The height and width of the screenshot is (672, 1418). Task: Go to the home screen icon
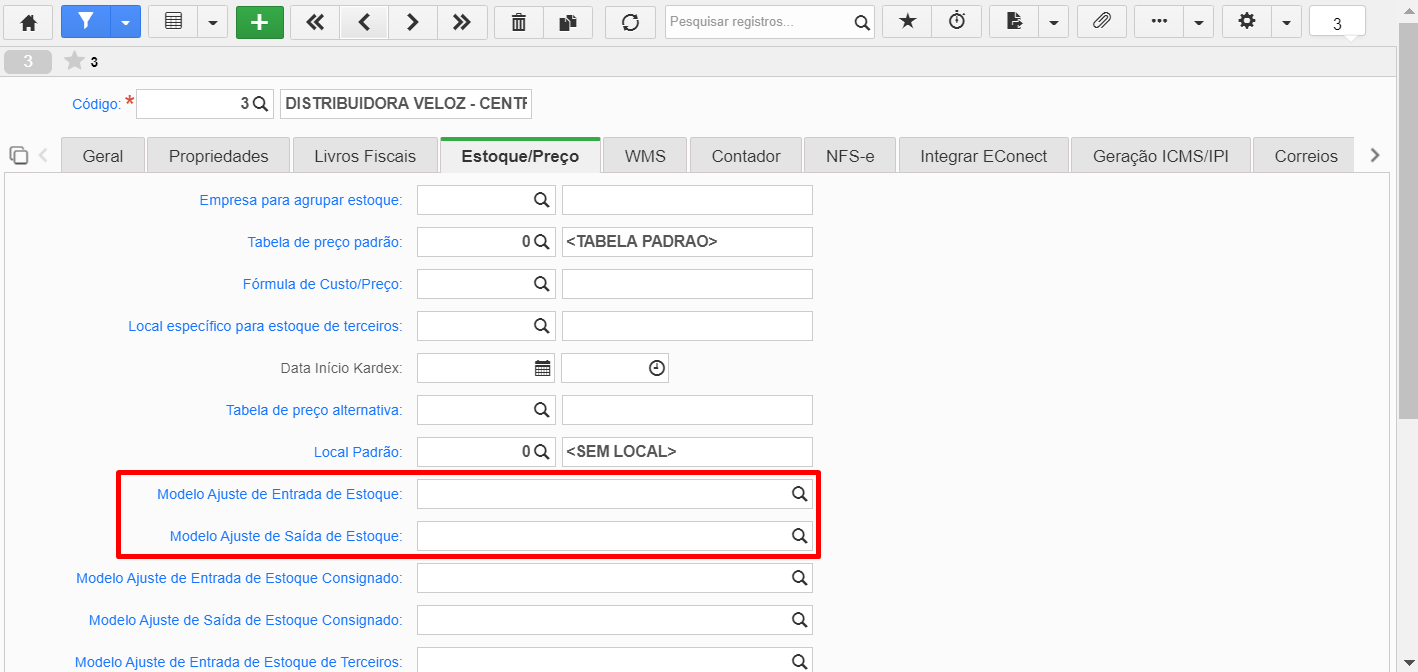click(29, 22)
